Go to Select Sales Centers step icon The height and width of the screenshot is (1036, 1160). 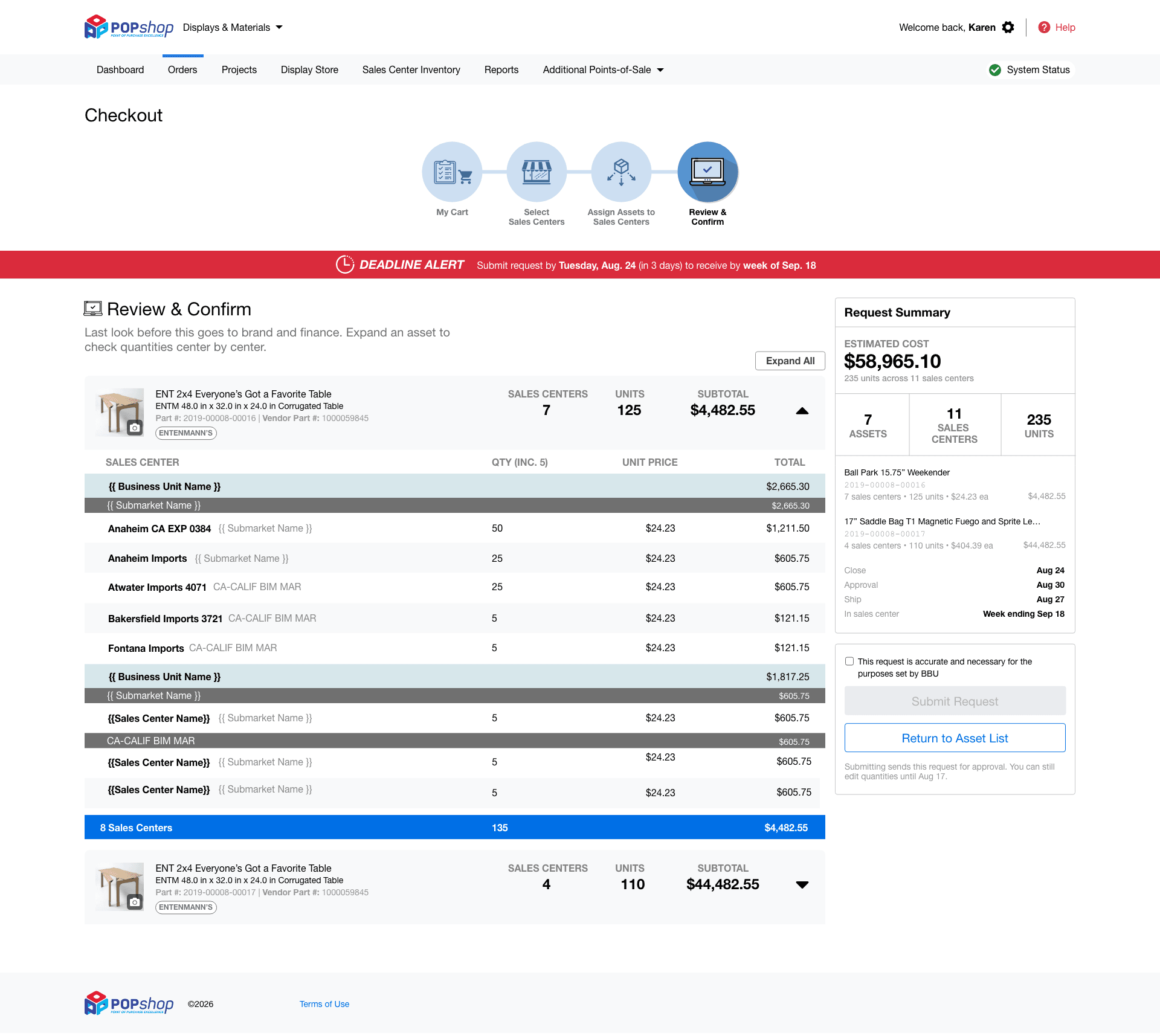coord(536,172)
